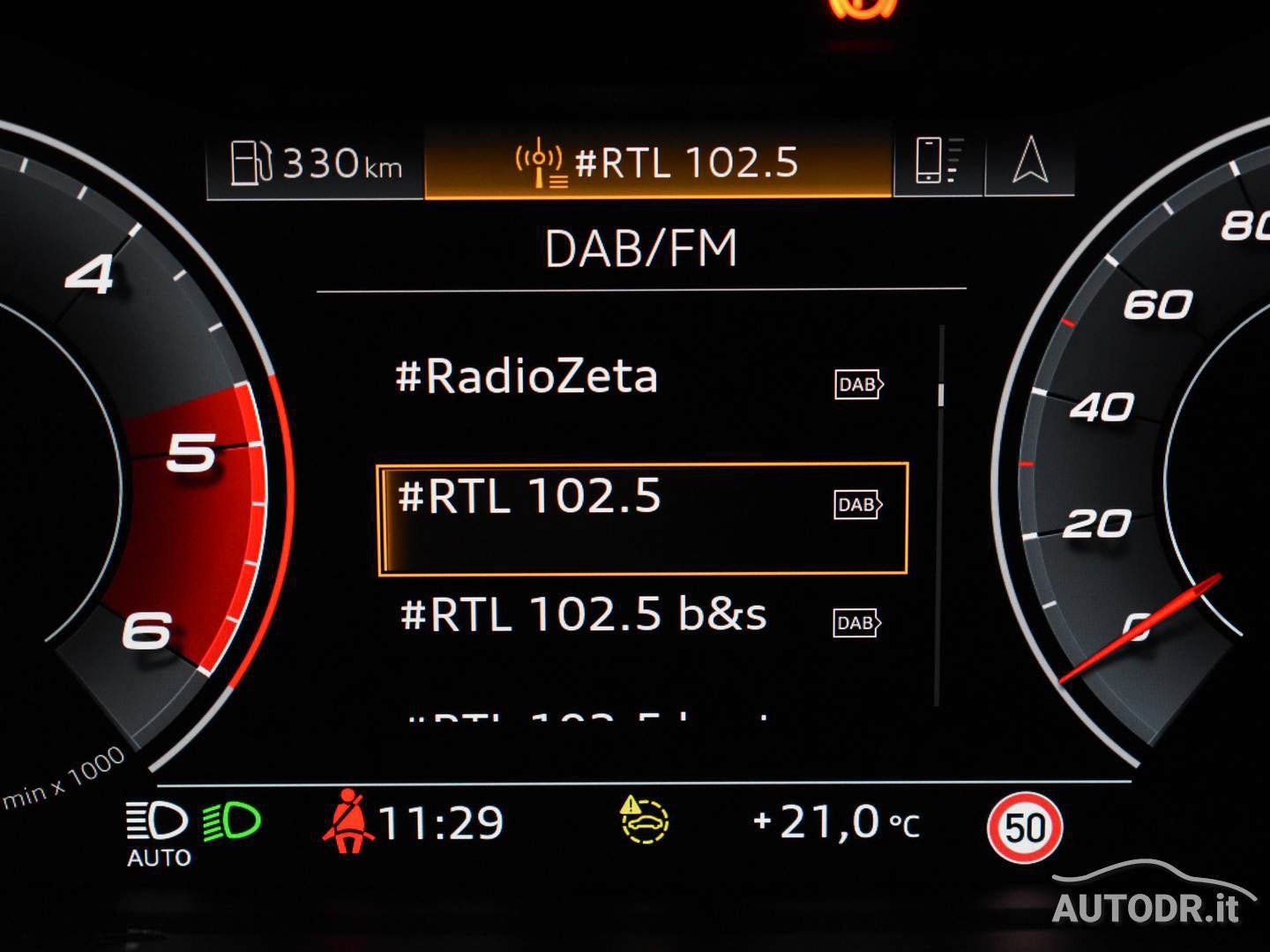Tap DAB badge beside #RTL 102.5
The height and width of the screenshot is (952, 1270).
[x=858, y=504]
